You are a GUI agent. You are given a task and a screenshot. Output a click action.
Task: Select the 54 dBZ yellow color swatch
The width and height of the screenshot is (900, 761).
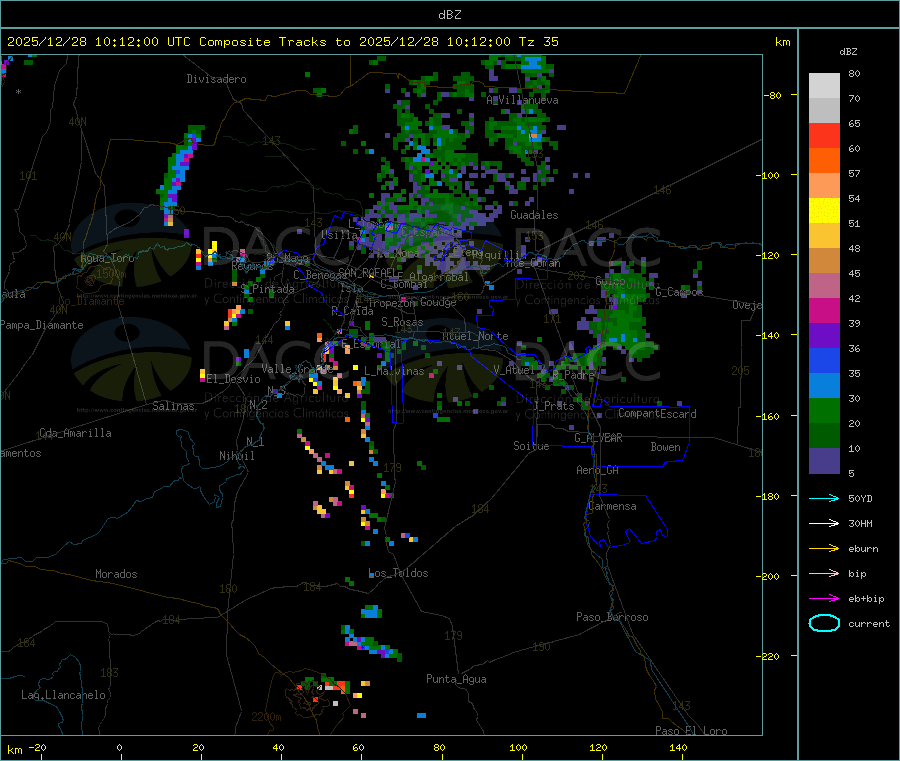pyautogui.click(x=824, y=211)
